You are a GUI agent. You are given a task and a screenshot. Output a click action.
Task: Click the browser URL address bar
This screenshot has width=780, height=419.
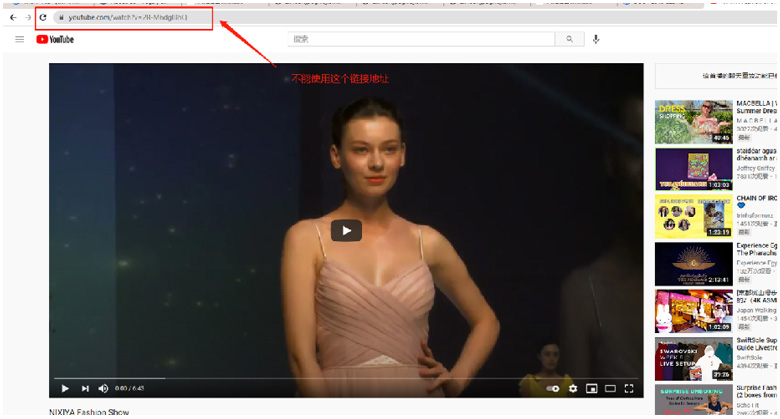(130, 18)
